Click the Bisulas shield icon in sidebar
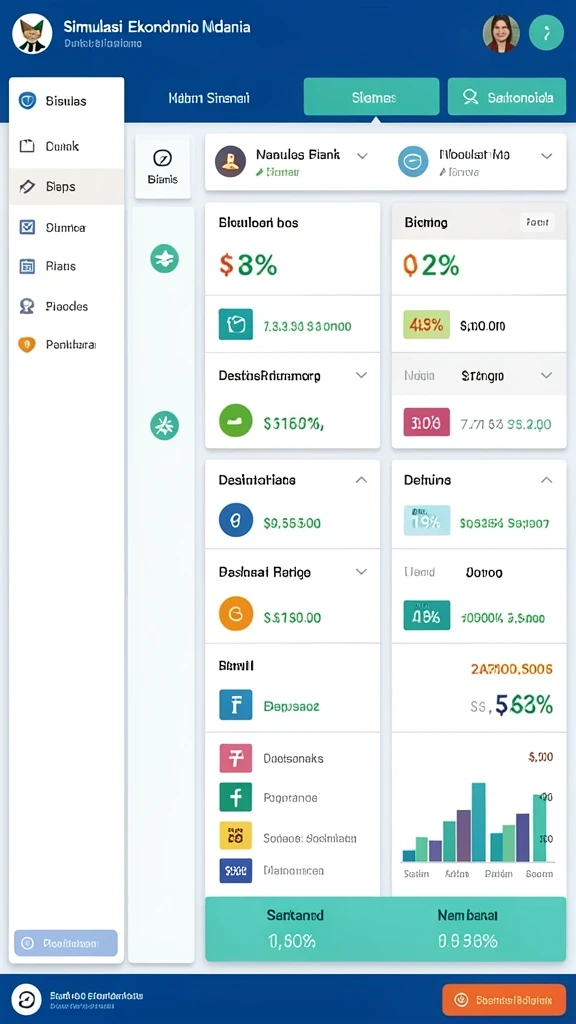Screen dimensions: 576x1024 (x=27, y=101)
